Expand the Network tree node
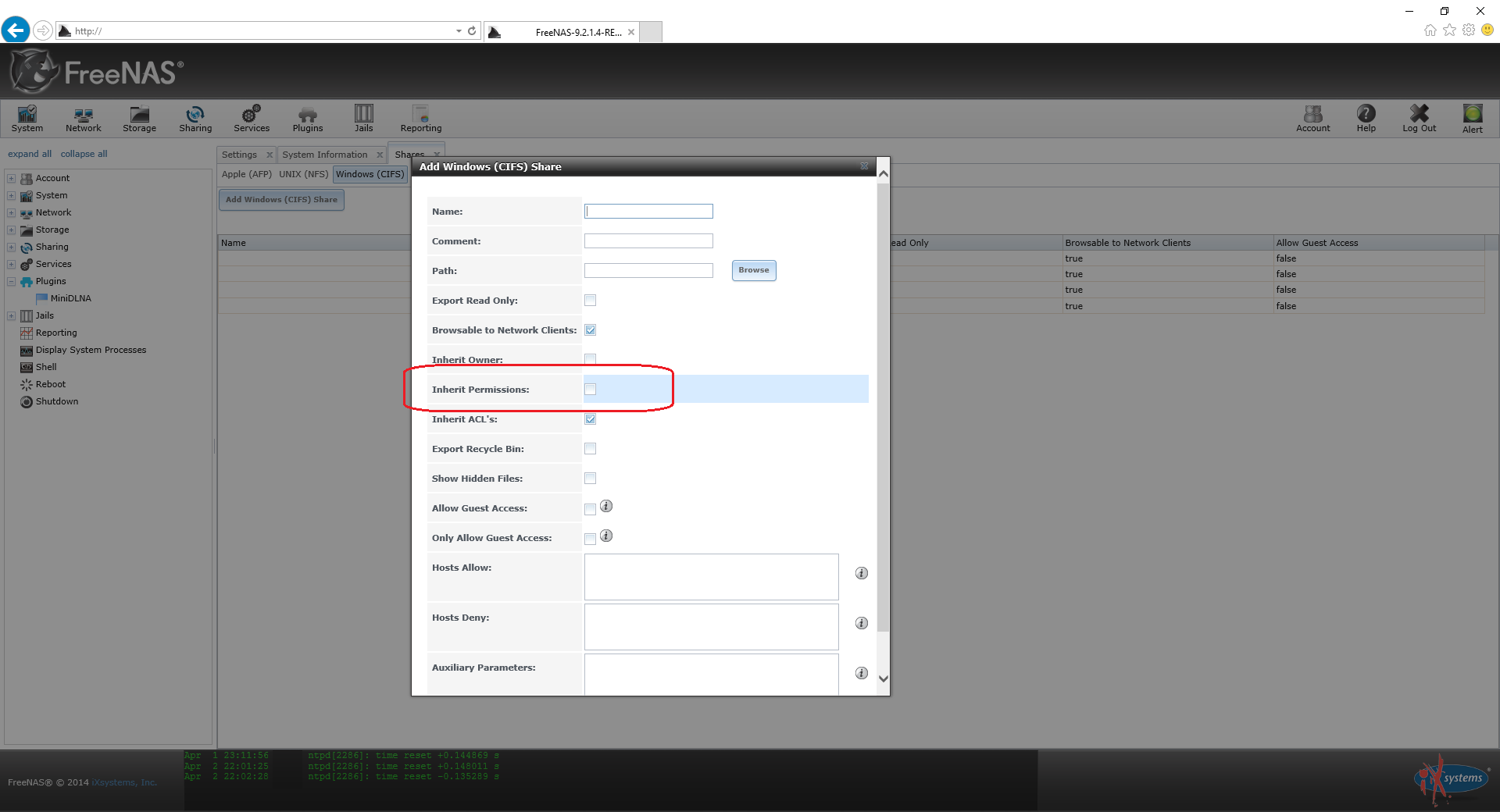1500x812 pixels. [11, 212]
